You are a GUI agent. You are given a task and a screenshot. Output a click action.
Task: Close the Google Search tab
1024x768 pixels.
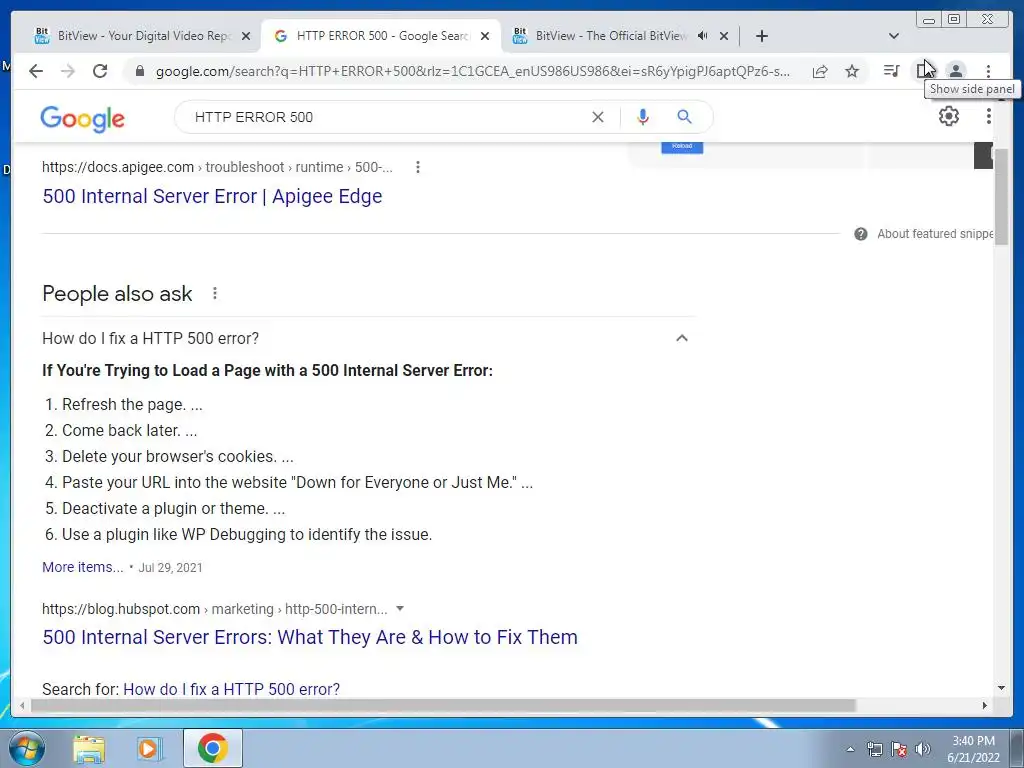485,36
